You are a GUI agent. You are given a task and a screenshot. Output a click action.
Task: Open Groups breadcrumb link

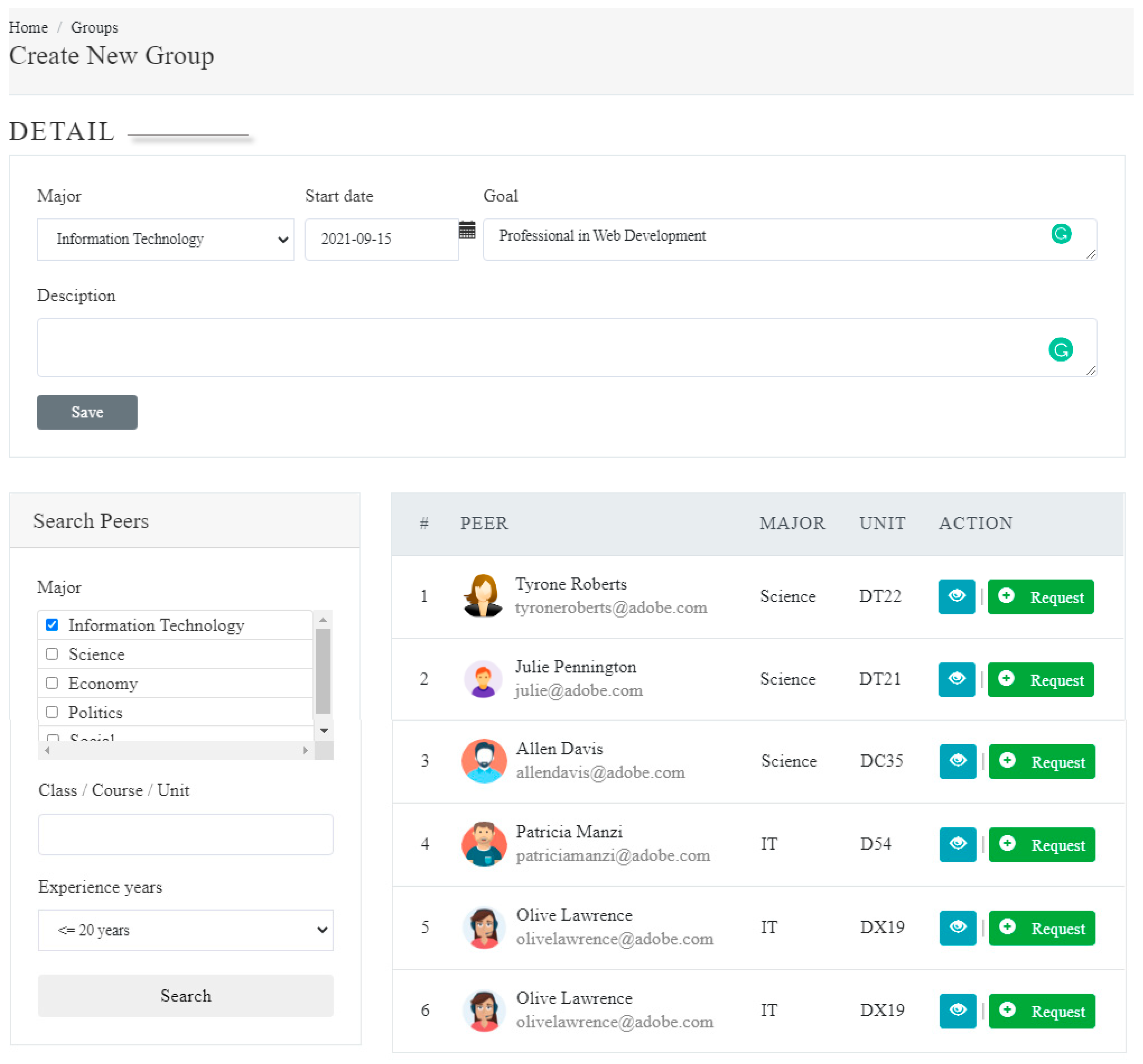pyautogui.click(x=94, y=28)
